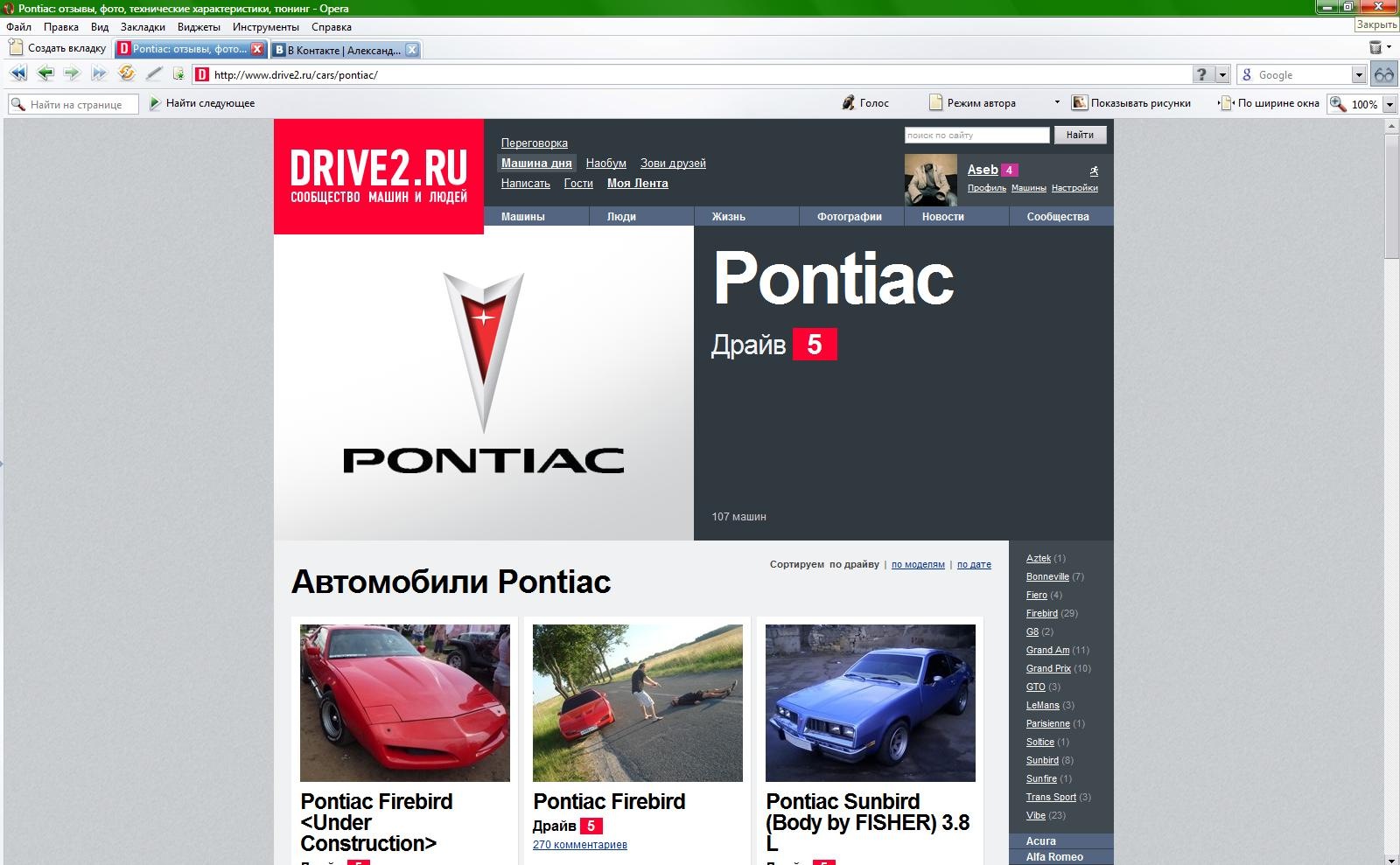Click the question mark security icon
The image size is (1400, 865).
coord(1202,74)
